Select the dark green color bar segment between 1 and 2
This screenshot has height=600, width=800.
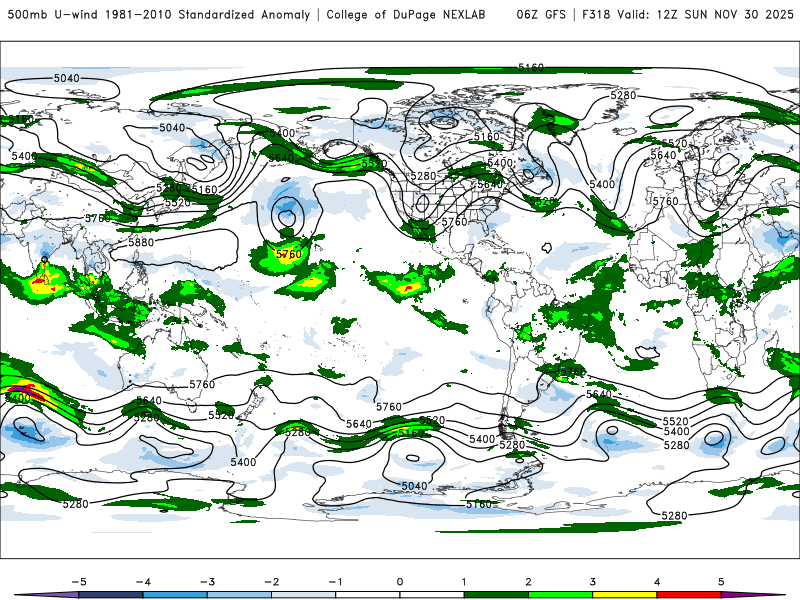click(496, 595)
